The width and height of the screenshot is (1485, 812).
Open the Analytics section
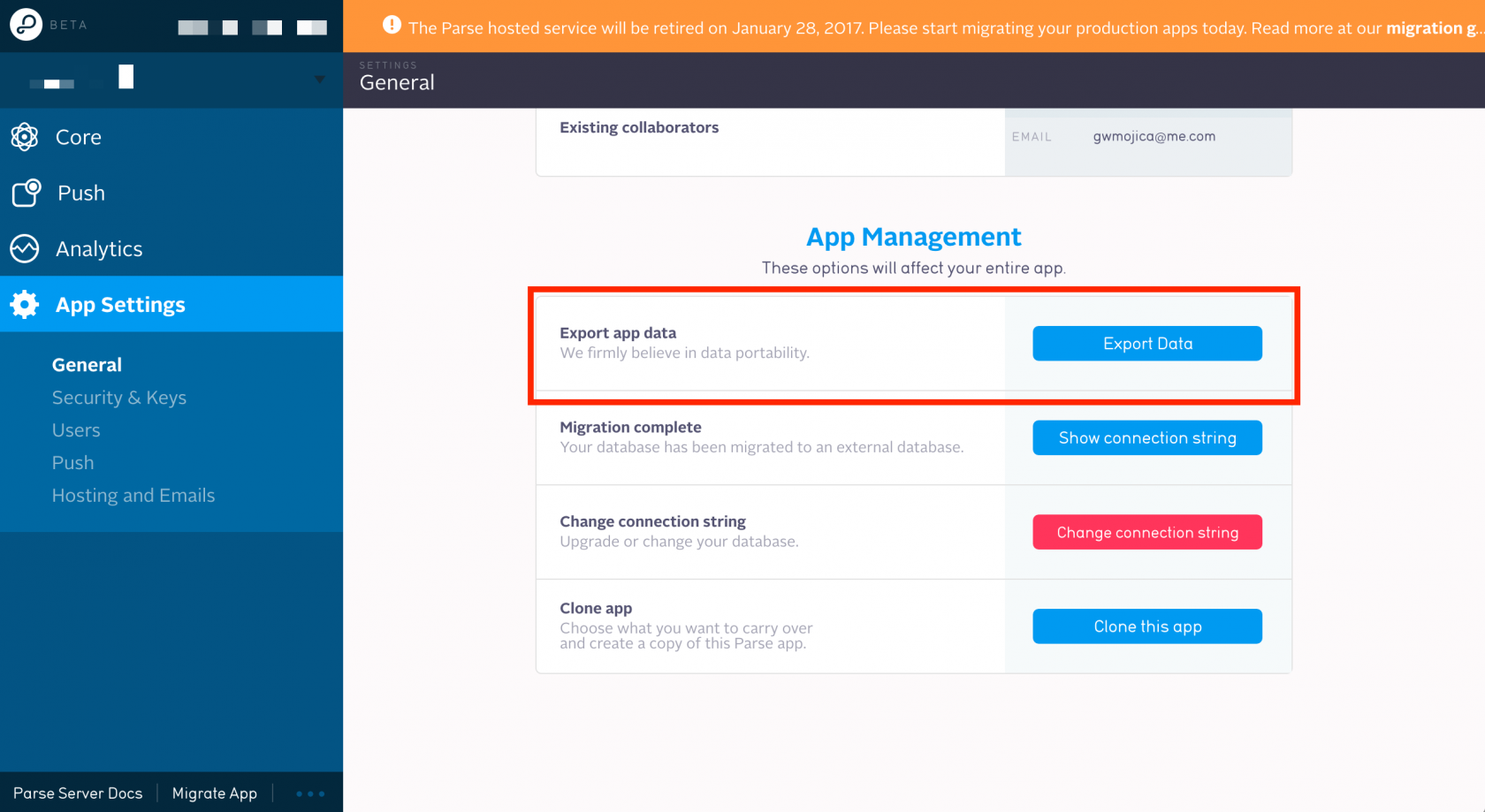(171, 249)
